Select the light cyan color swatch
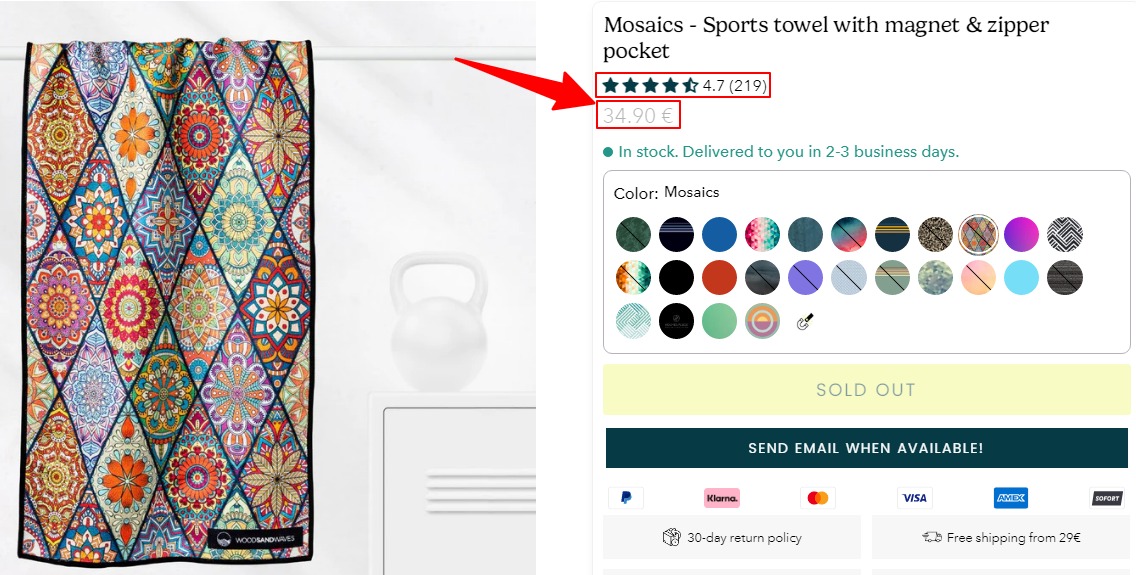Image resolution: width=1136 pixels, height=575 pixels. pos(1021,277)
